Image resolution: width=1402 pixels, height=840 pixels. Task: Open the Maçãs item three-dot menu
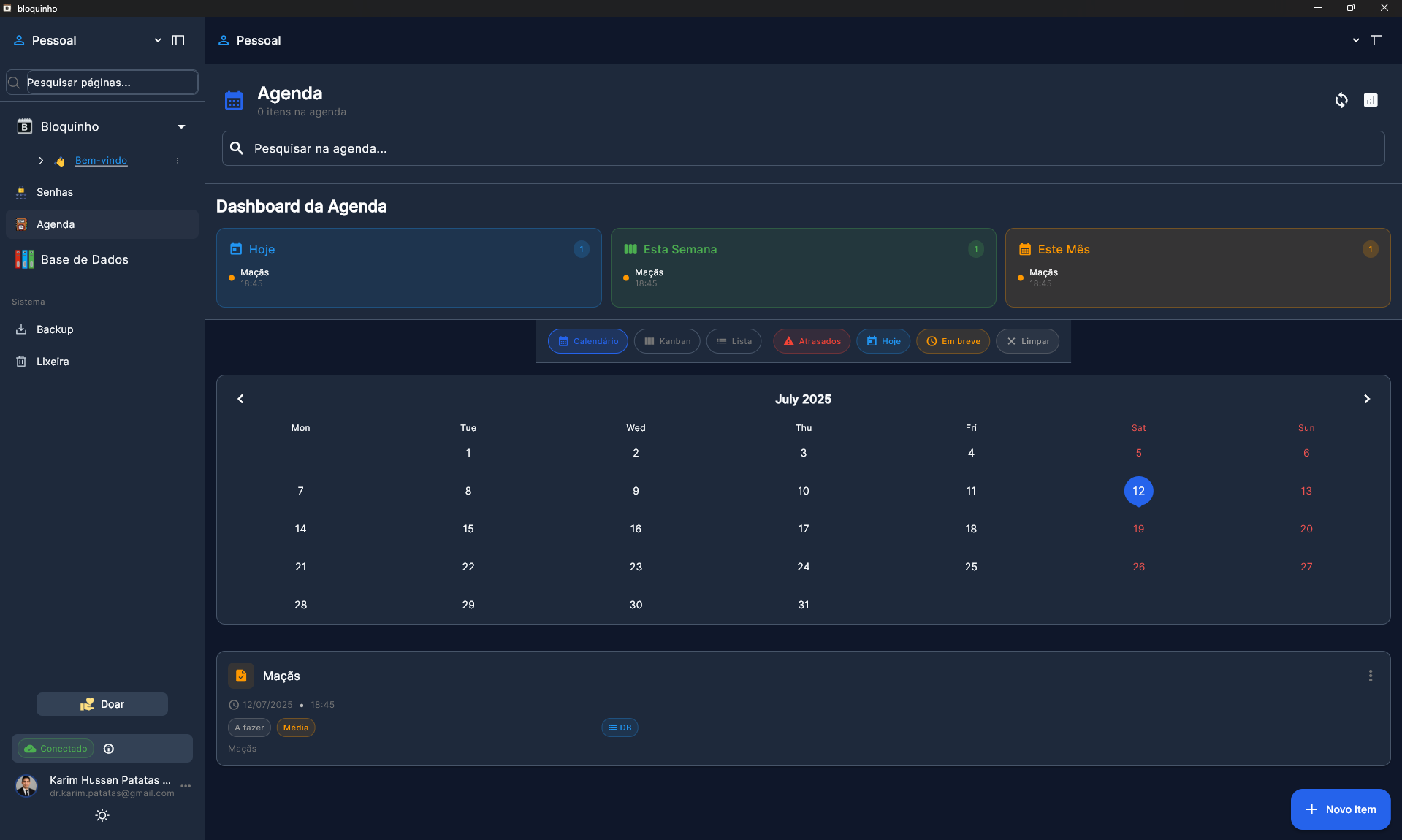1370,676
